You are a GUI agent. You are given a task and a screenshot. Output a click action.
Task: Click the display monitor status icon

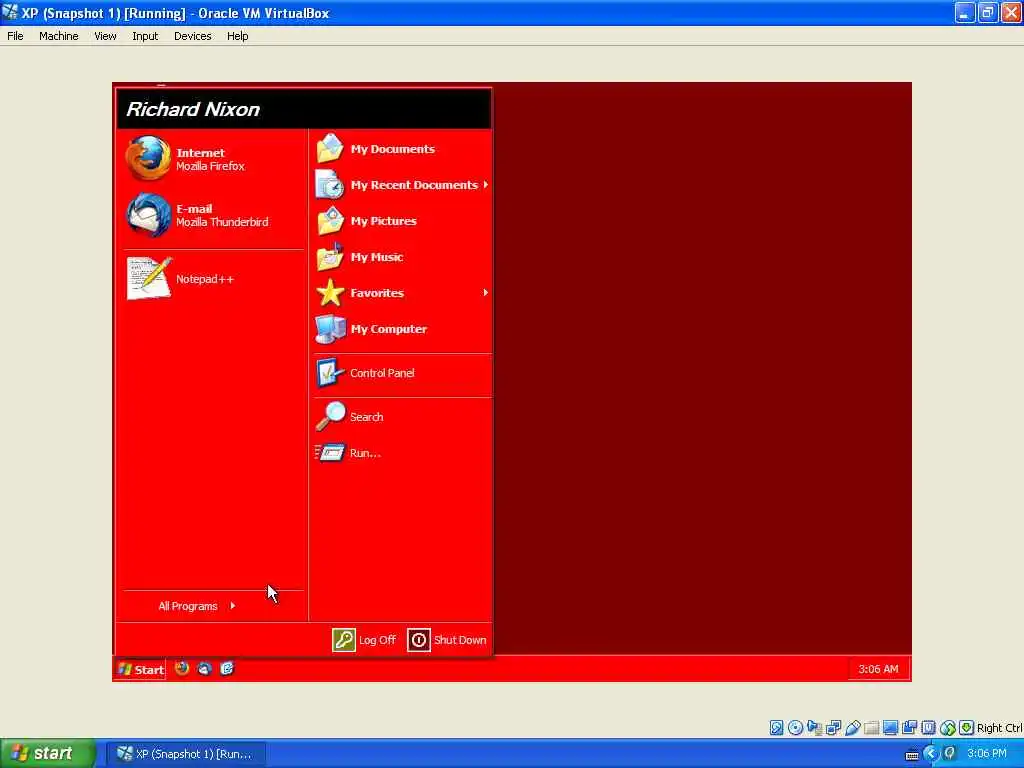tap(890, 728)
